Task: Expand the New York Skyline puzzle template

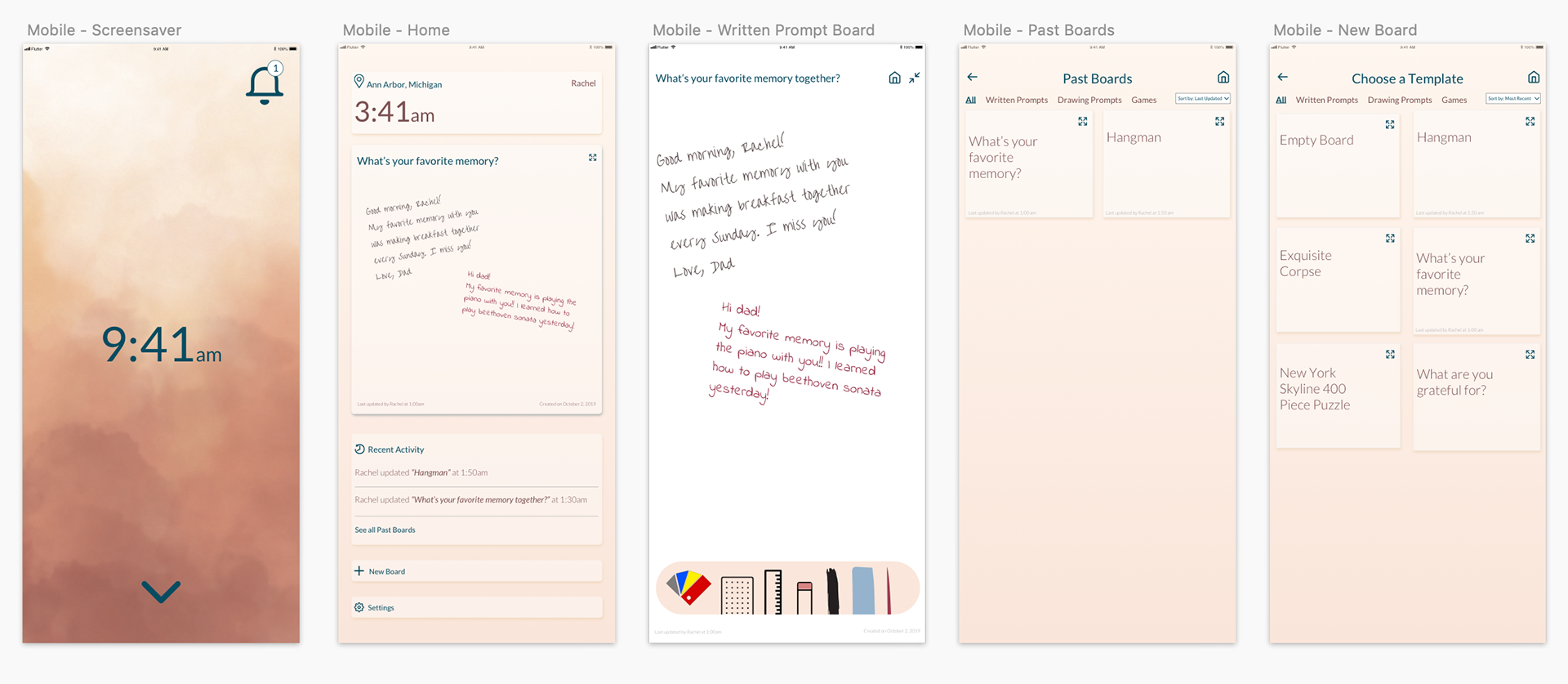Action: pyautogui.click(x=1390, y=354)
